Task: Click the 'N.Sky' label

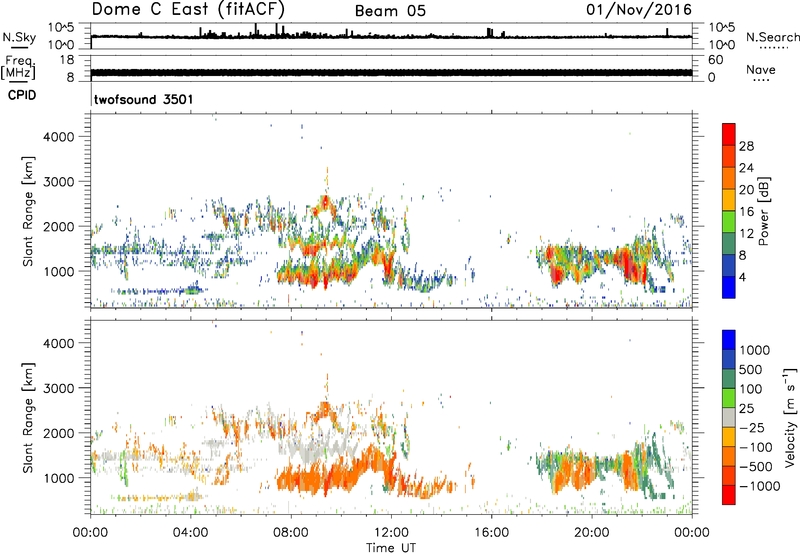Action: [19, 37]
